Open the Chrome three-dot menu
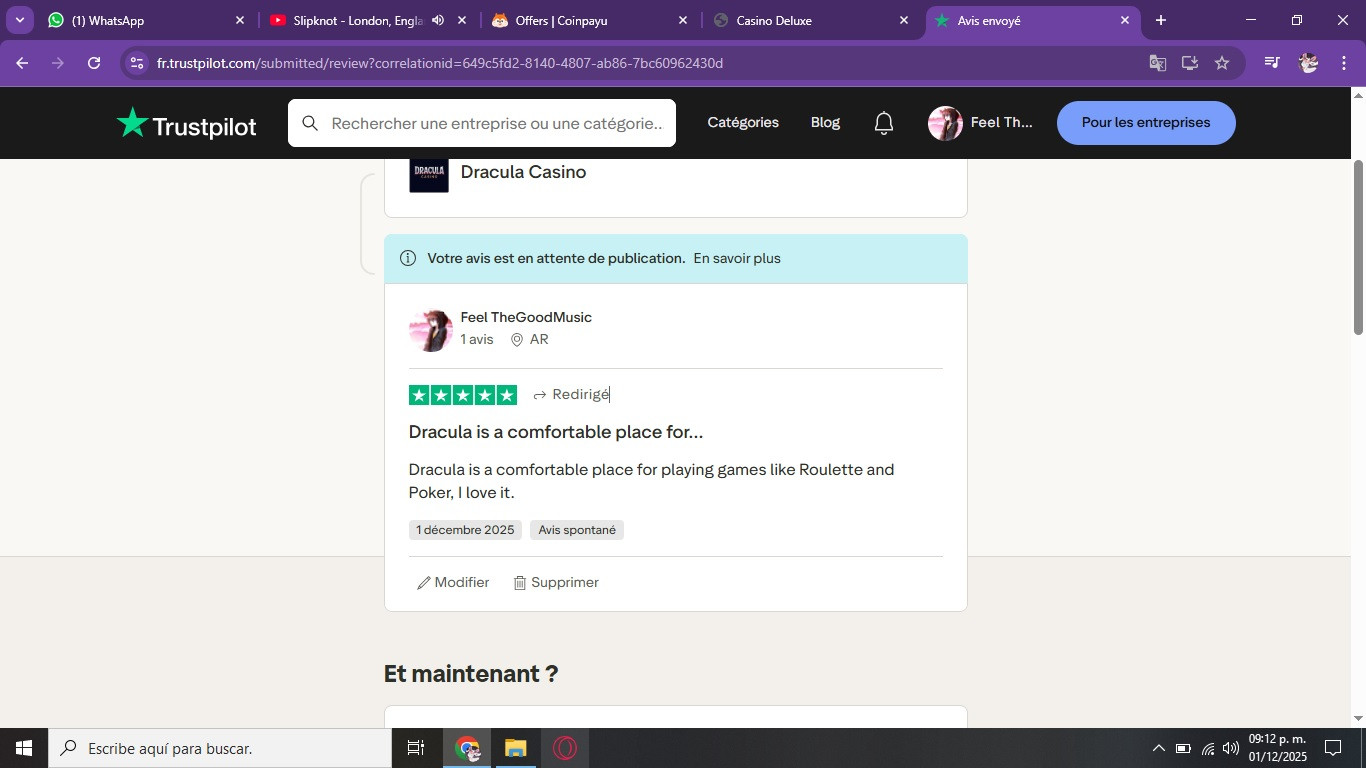Screen dimensions: 1366x768 1342,63
